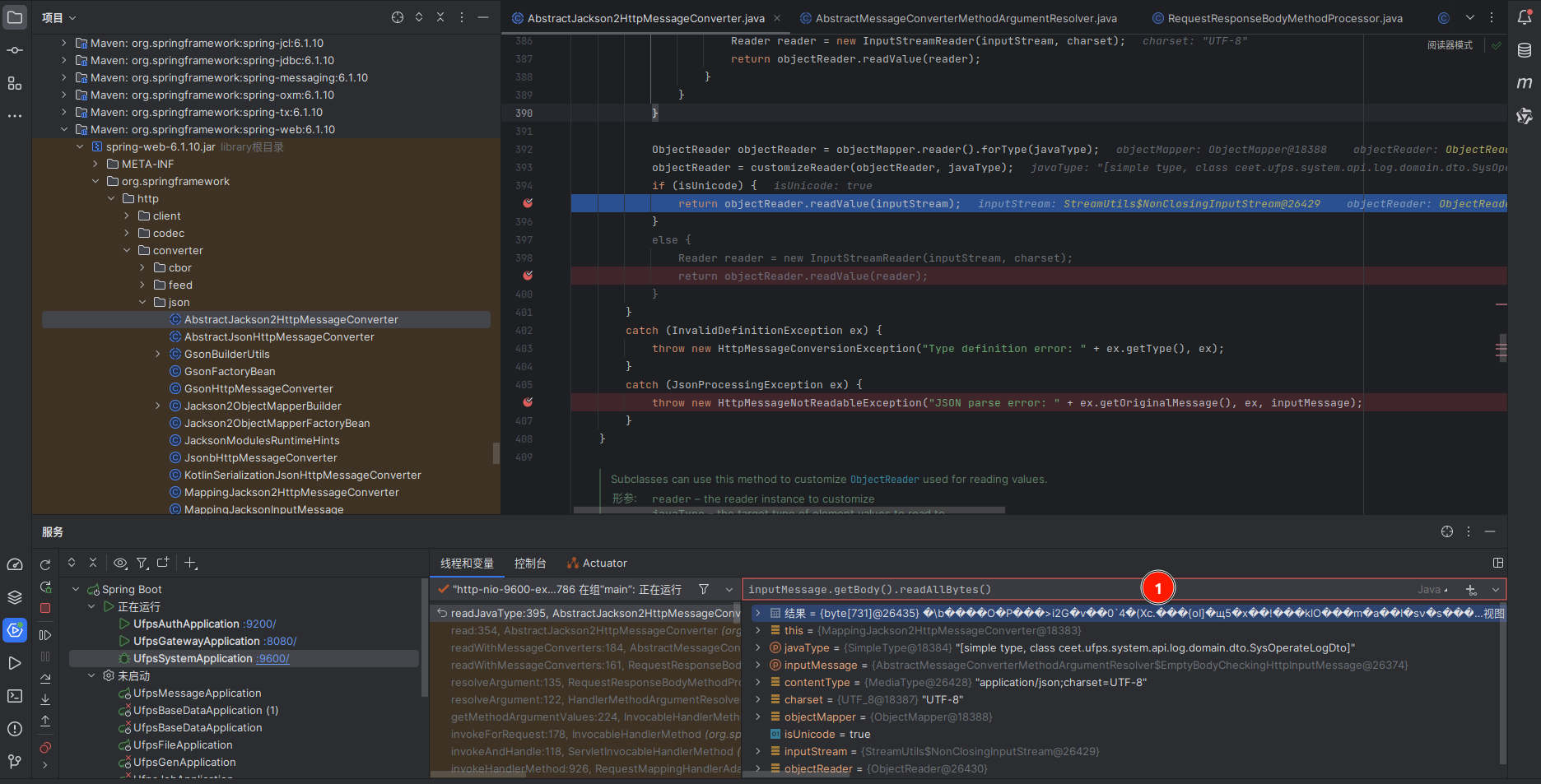Collapse the spring-web-6.1.10.jar node

coord(80,146)
